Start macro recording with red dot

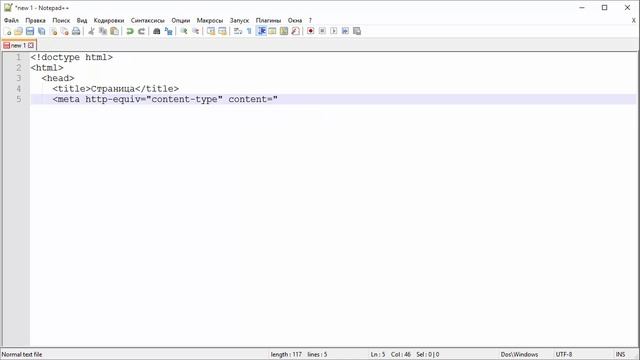[x=311, y=31]
